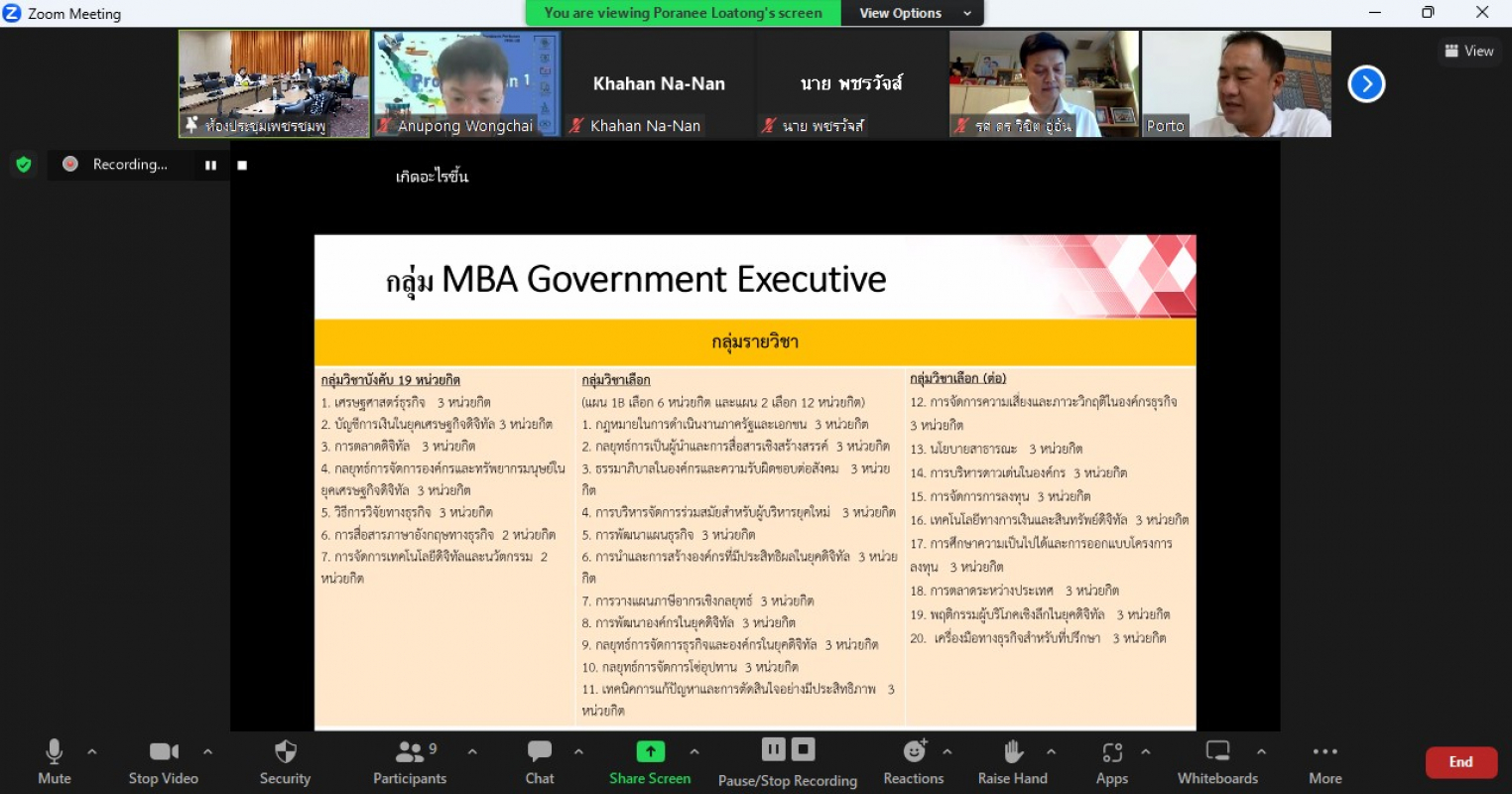This screenshot has width=1512, height=794.
Task: Expand arrow next to Participants
Action: (472, 752)
